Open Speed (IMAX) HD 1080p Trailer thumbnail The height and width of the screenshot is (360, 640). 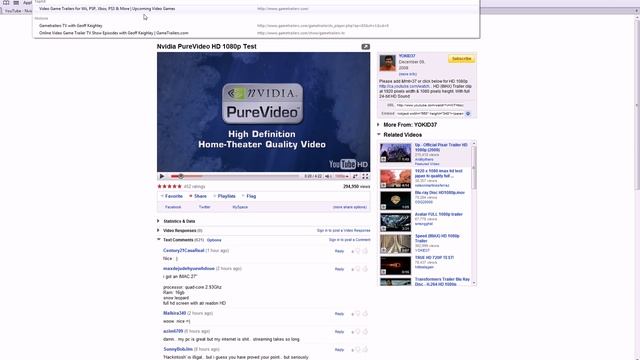(x=396, y=244)
